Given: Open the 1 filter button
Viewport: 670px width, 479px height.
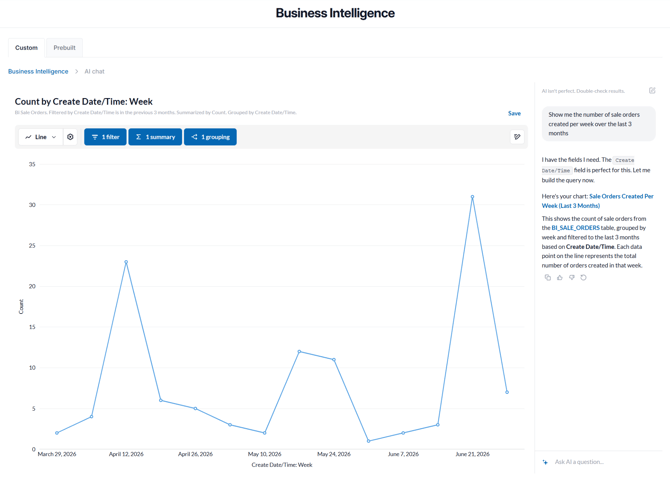Looking at the screenshot, I should (105, 137).
